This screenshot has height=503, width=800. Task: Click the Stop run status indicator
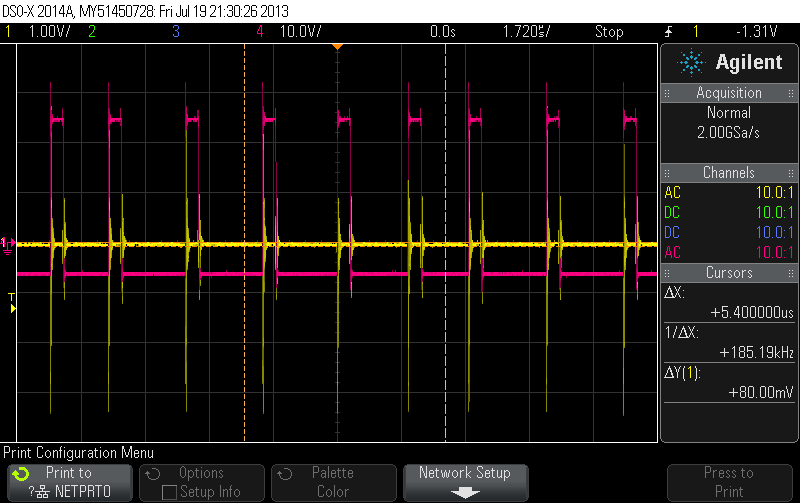coord(609,32)
